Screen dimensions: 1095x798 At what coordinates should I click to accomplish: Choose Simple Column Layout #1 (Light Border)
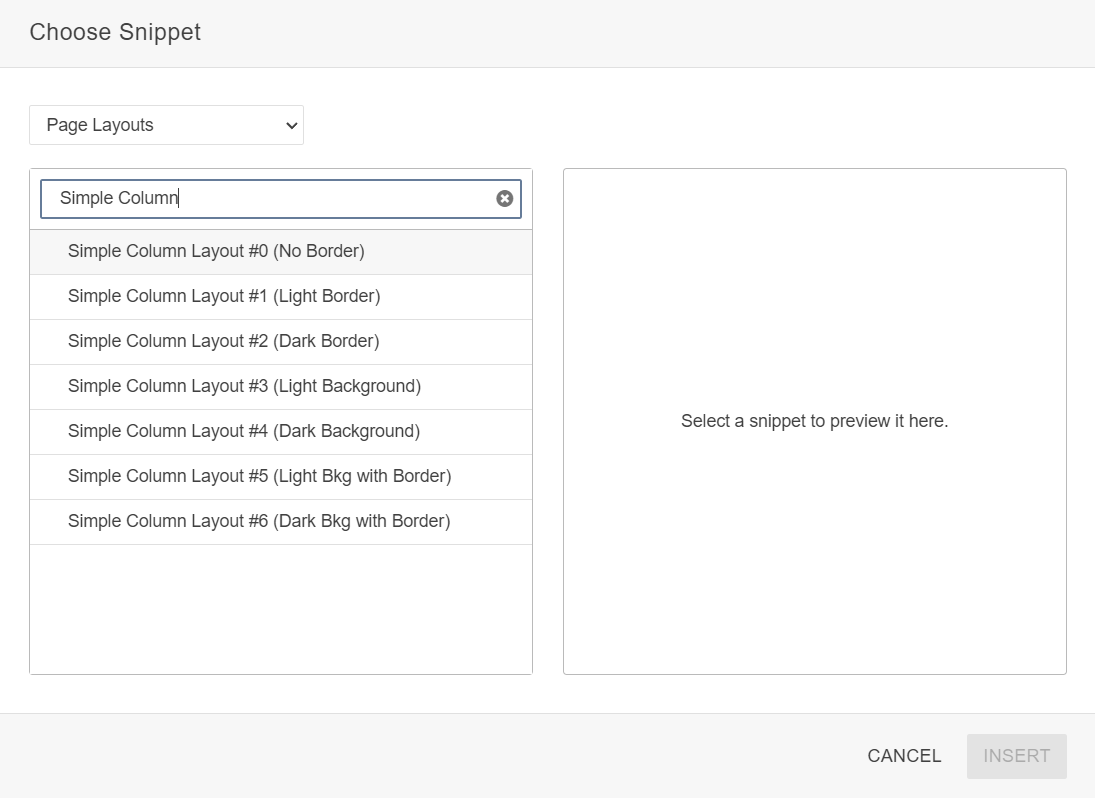pyautogui.click(x=224, y=297)
